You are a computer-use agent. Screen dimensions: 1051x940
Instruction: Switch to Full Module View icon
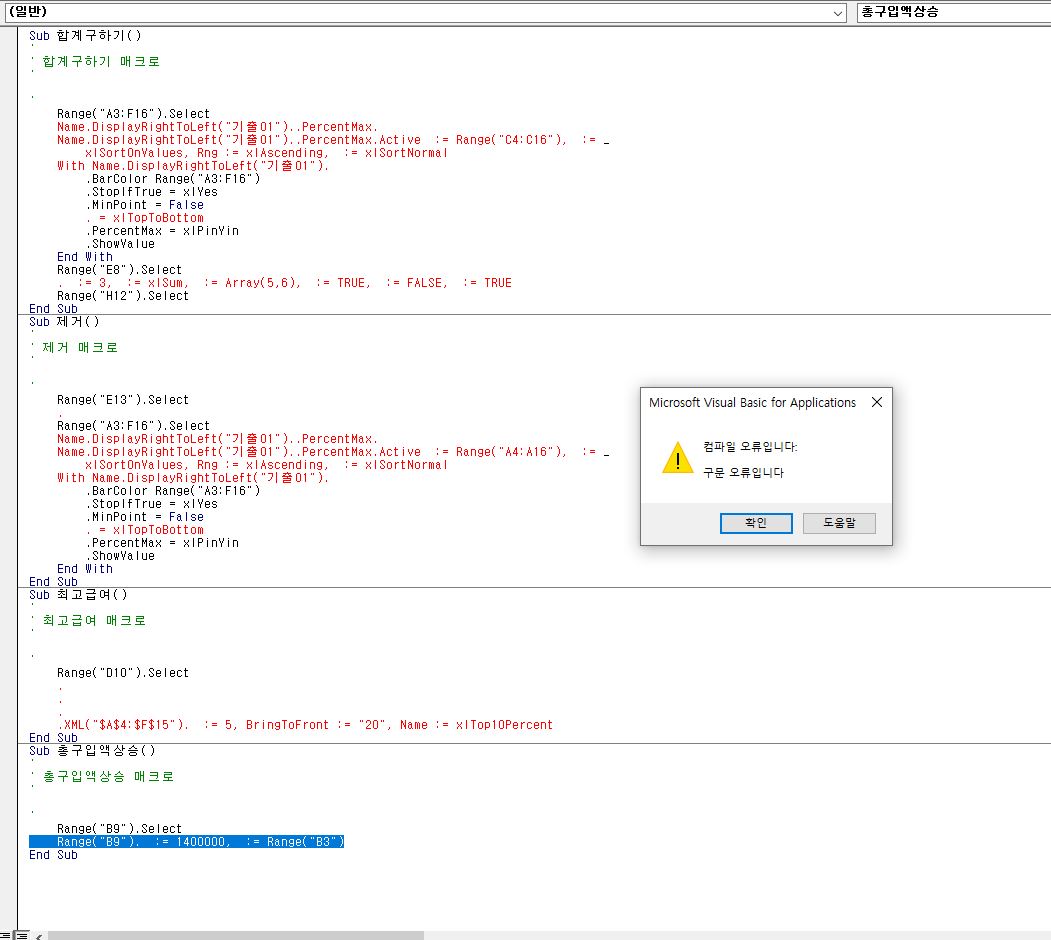click(20, 935)
